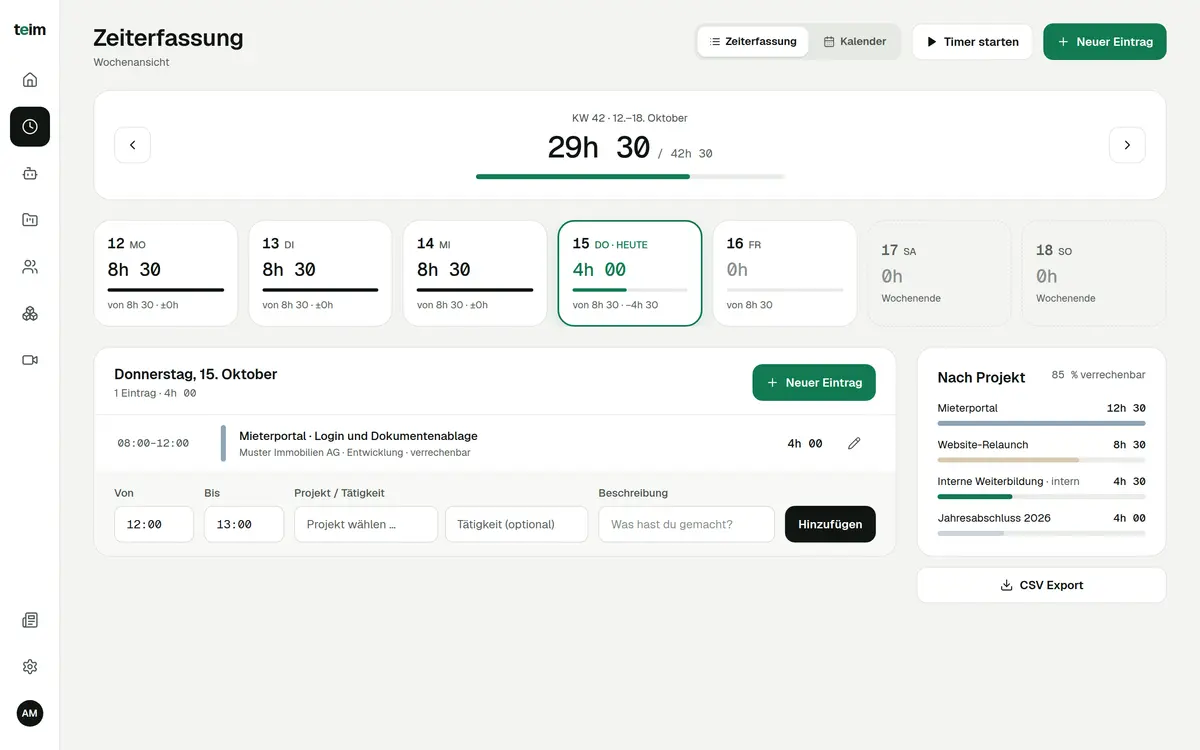Switch to the Zeiterfassung tab
Screen dimensions: 1200x750
pyautogui.click(x=753, y=42)
